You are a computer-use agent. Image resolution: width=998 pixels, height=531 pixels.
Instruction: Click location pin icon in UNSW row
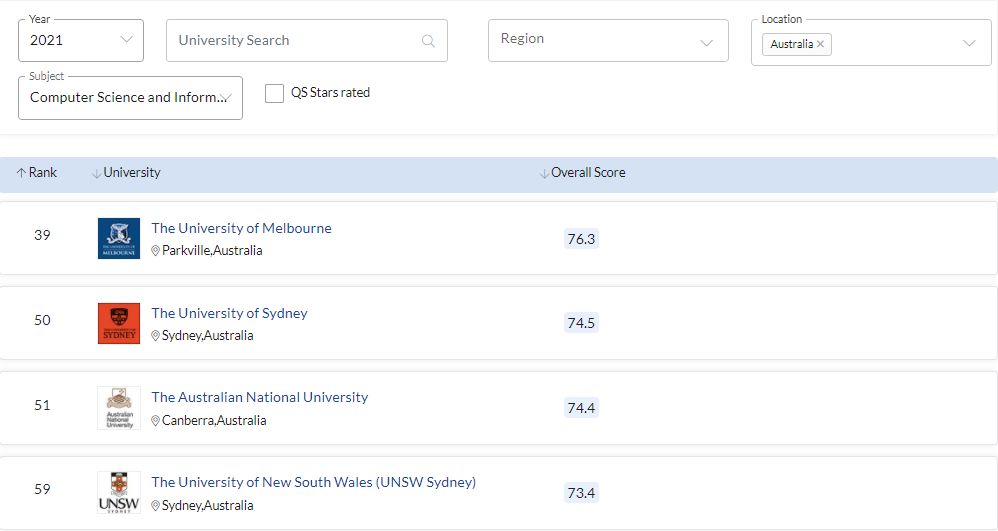coord(155,506)
